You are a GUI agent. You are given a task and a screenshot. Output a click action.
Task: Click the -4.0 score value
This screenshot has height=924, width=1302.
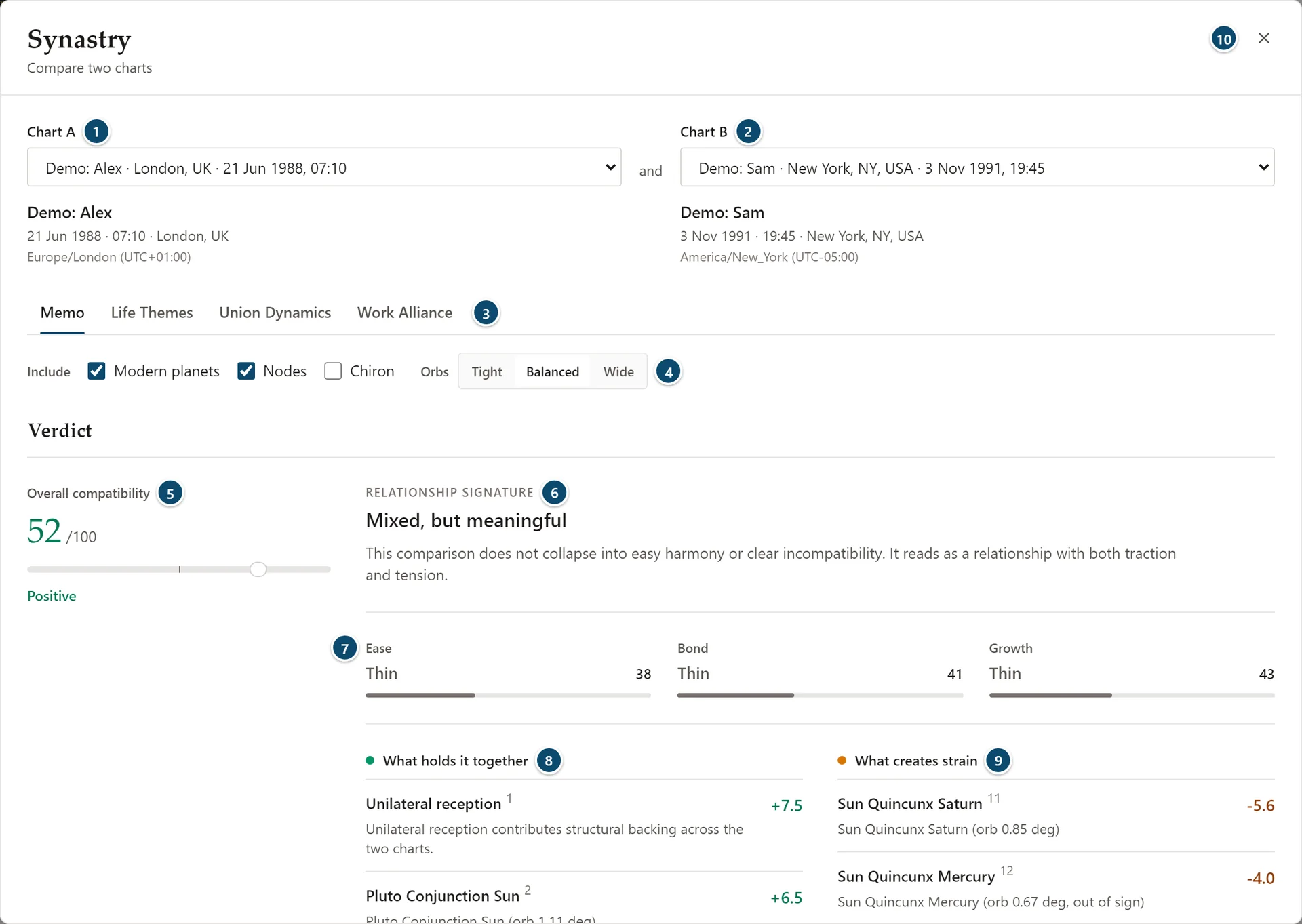coord(1261,878)
